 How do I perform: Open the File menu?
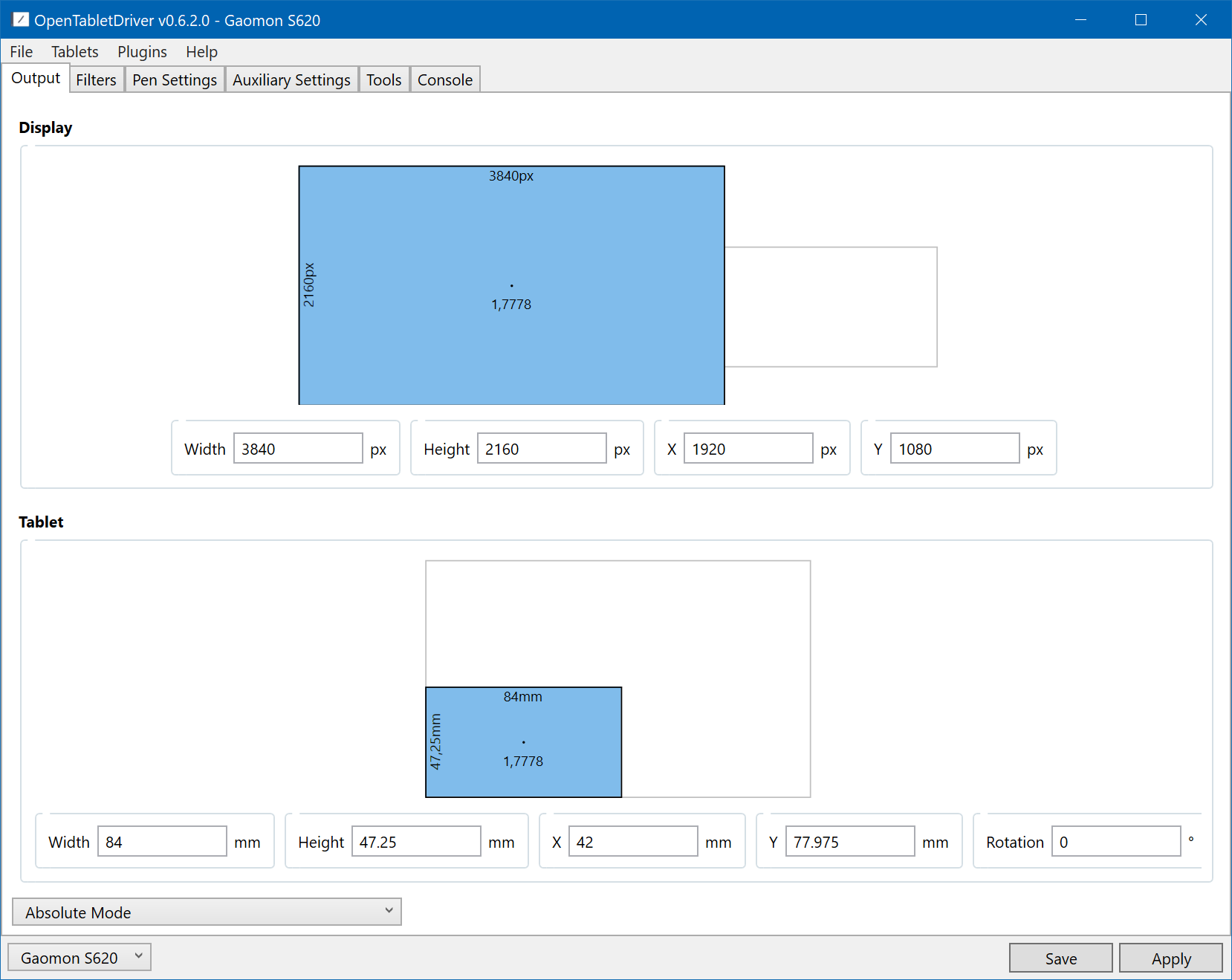click(22, 52)
